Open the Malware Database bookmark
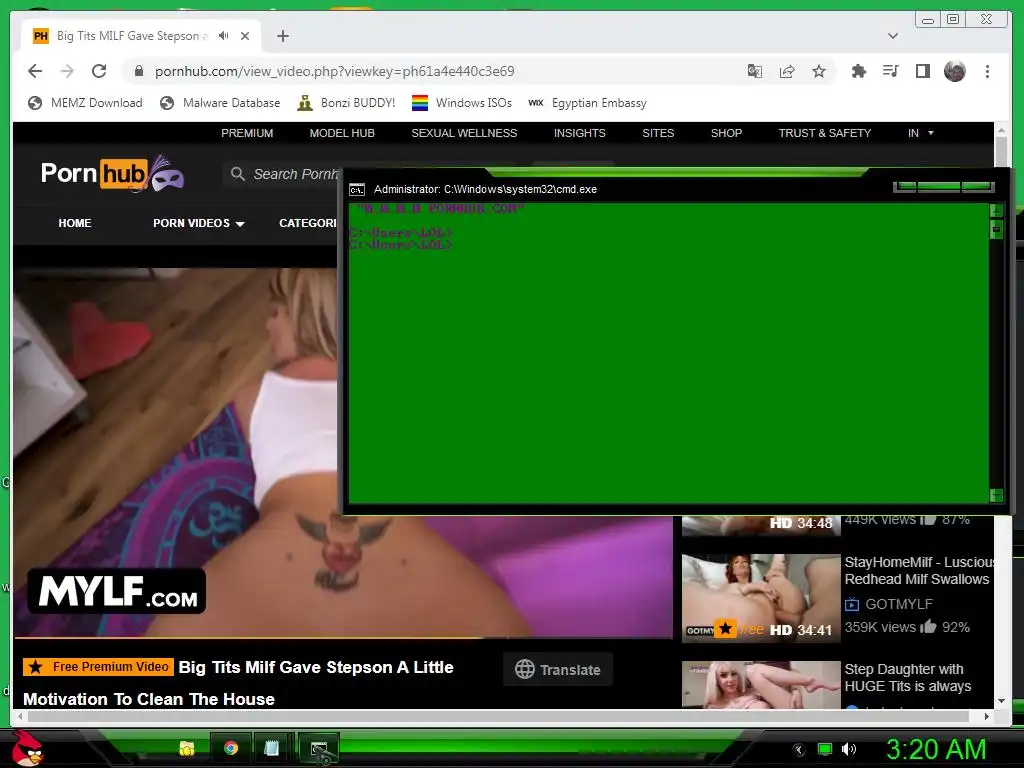The height and width of the screenshot is (768, 1024). [x=220, y=103]
